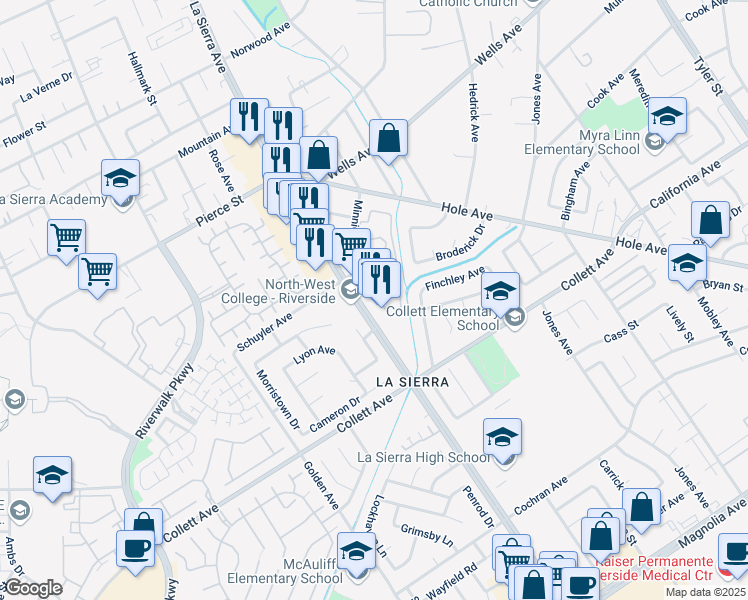Click the Kaiser Permanente Medical Ctr label

pyautogui.click(x=655, y=568)
